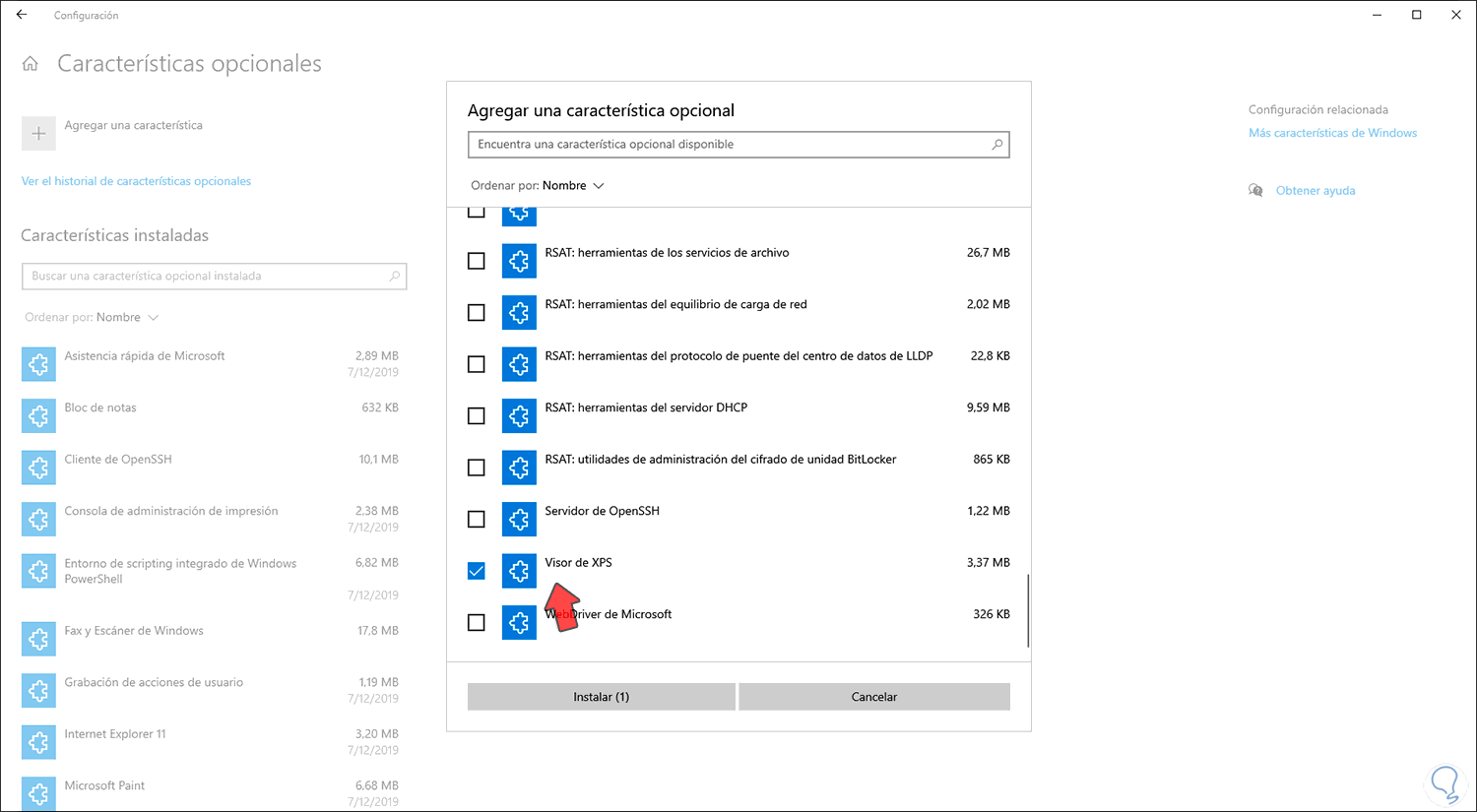Click the back arrow in Configuración
The height and width of the screenshot is (812, 1477).
(22, 15)
